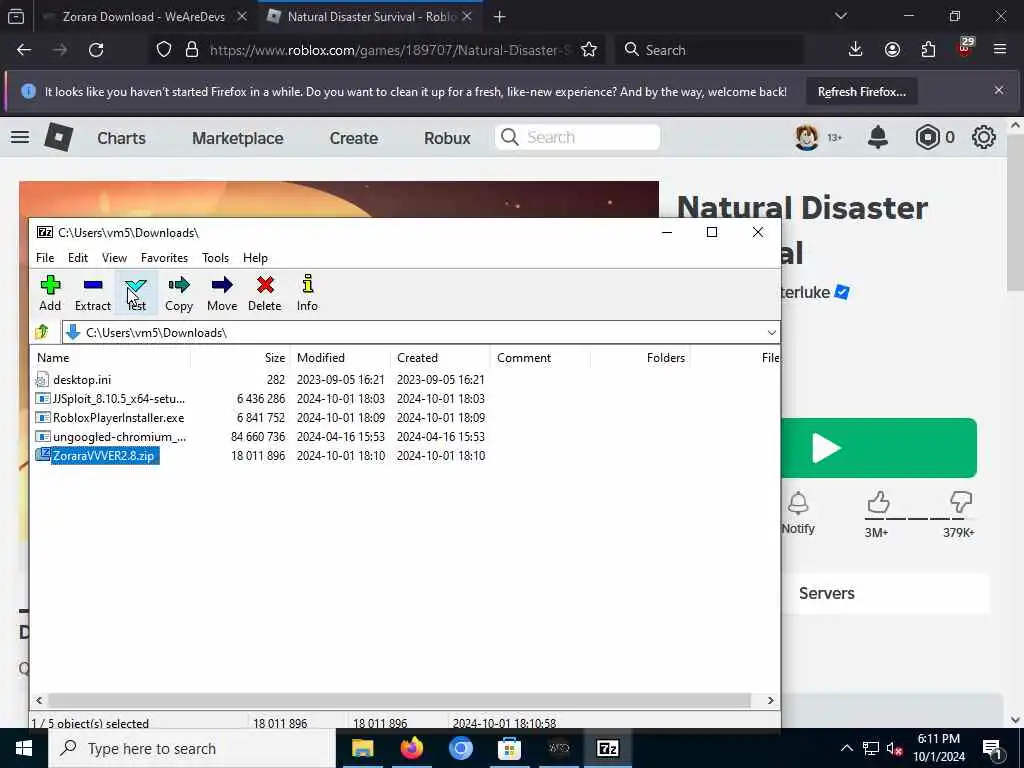The height and width of the screenshot is (768, 1024).
Task: Open Roblox profile avatar
Action: 807,137
